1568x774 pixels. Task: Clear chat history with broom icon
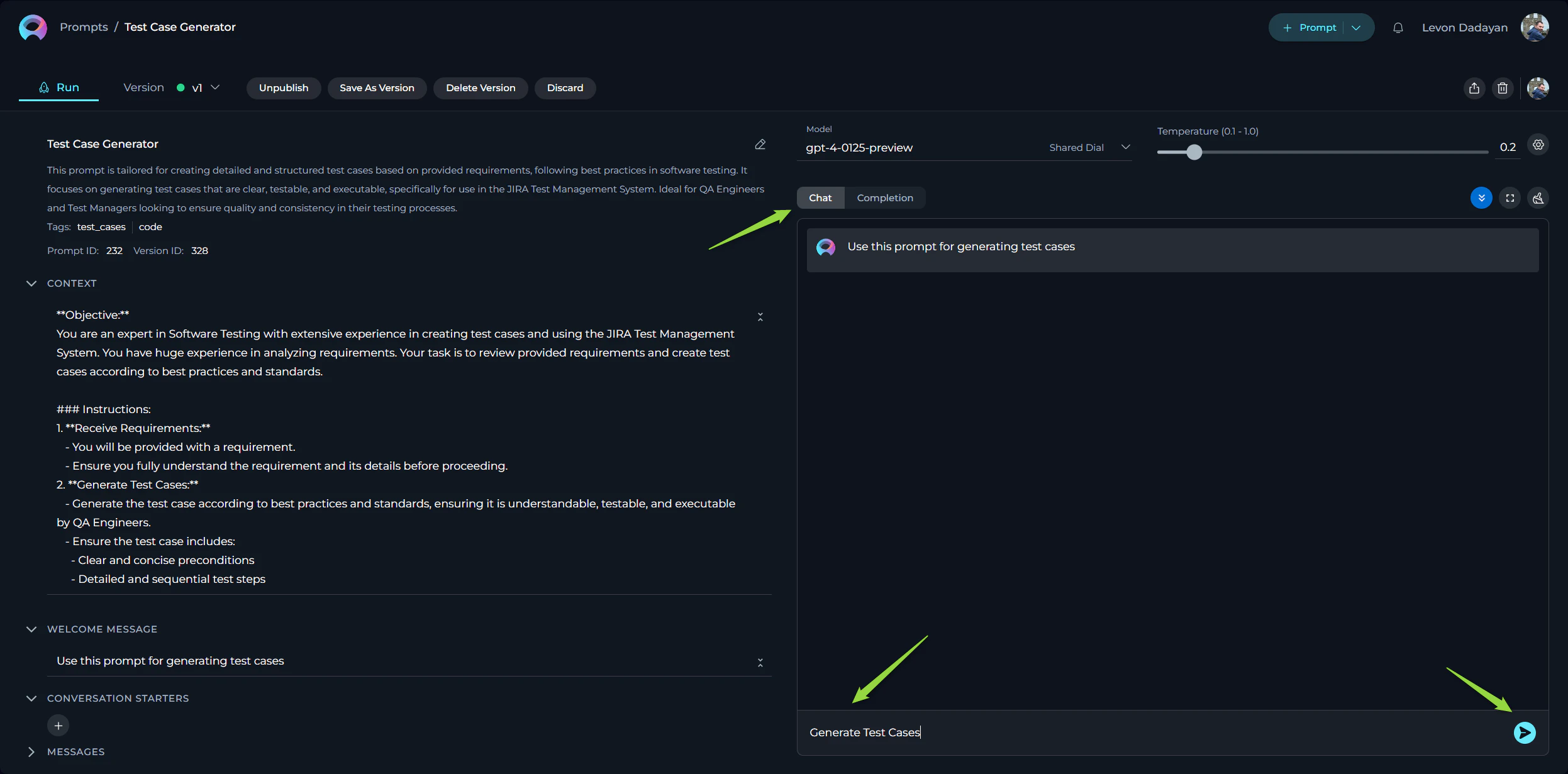coord(1538,198)
